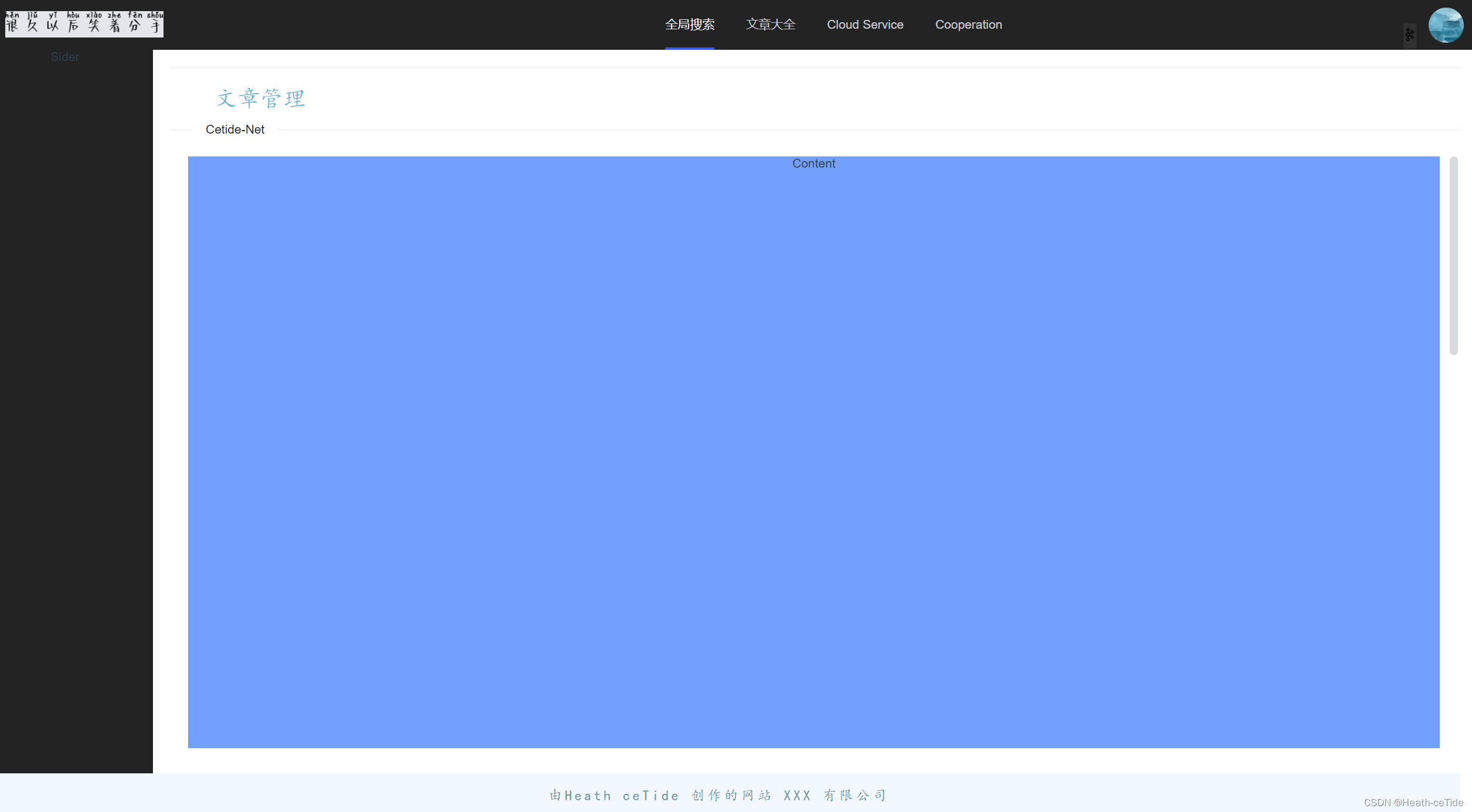This screenshot has height=812, width=1472.
Task: Click empty dark sidebar area below Sider
Action: click(76, 410)
